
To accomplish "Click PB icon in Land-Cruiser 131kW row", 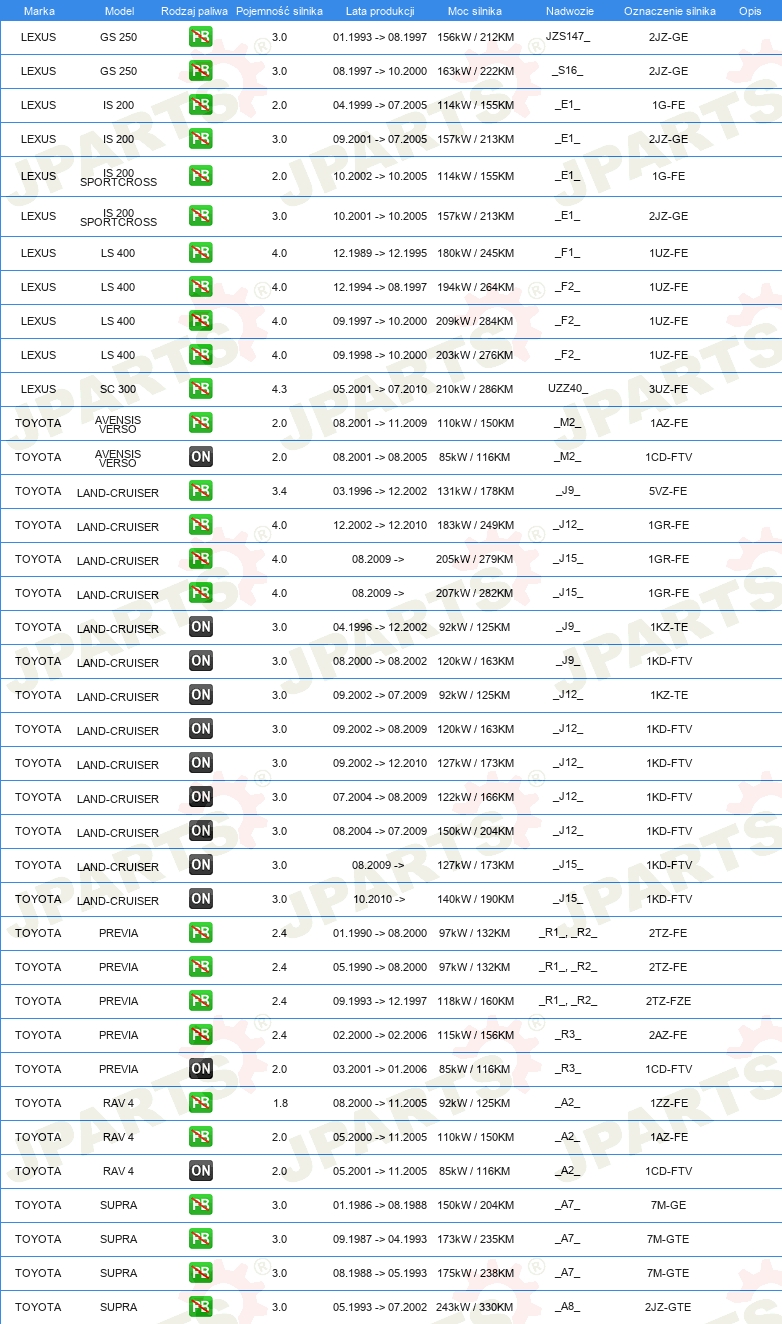I will 201,491.
